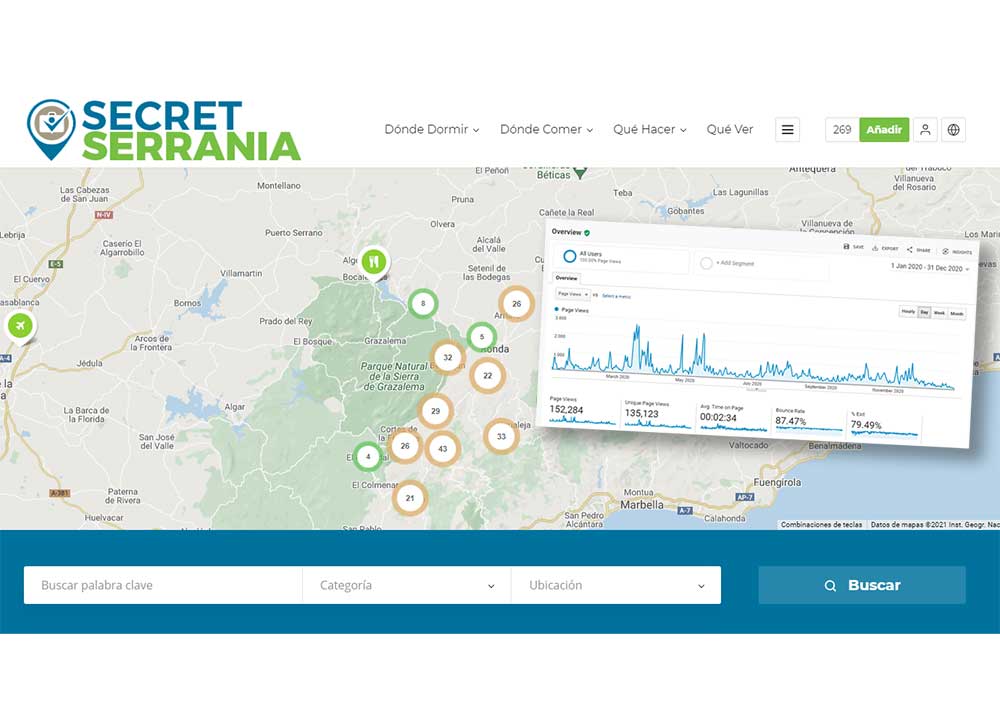Expand the Ubicación dropdown
Viewport: 1000px width, 725px height.
pos(616,585)
